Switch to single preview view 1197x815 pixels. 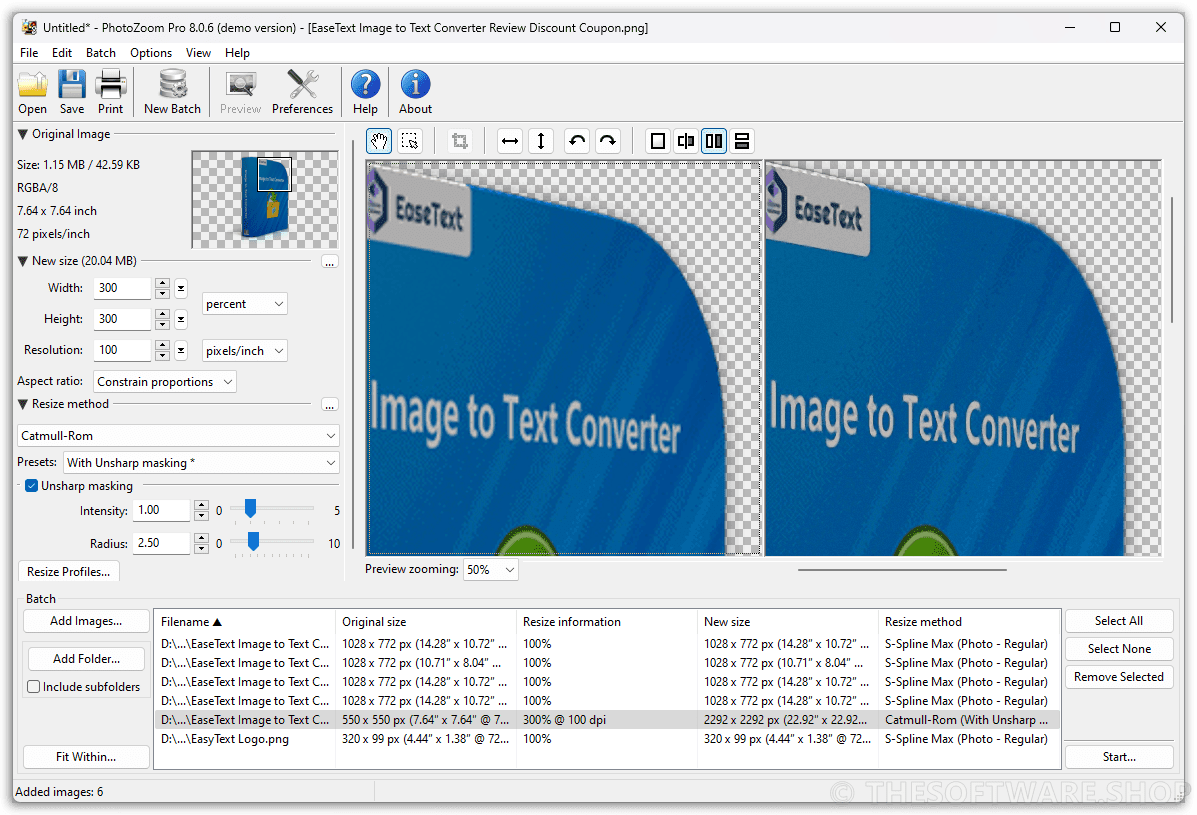pos(657,141)
